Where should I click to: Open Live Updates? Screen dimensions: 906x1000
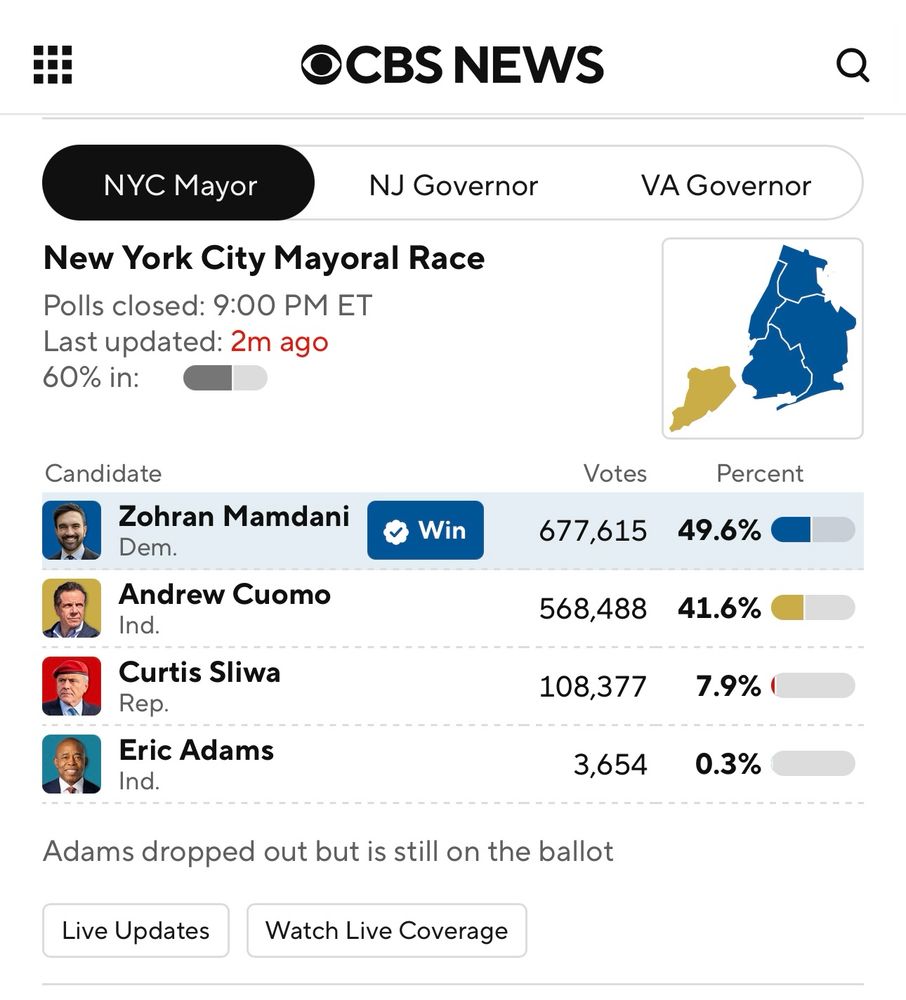click(136, 930)
